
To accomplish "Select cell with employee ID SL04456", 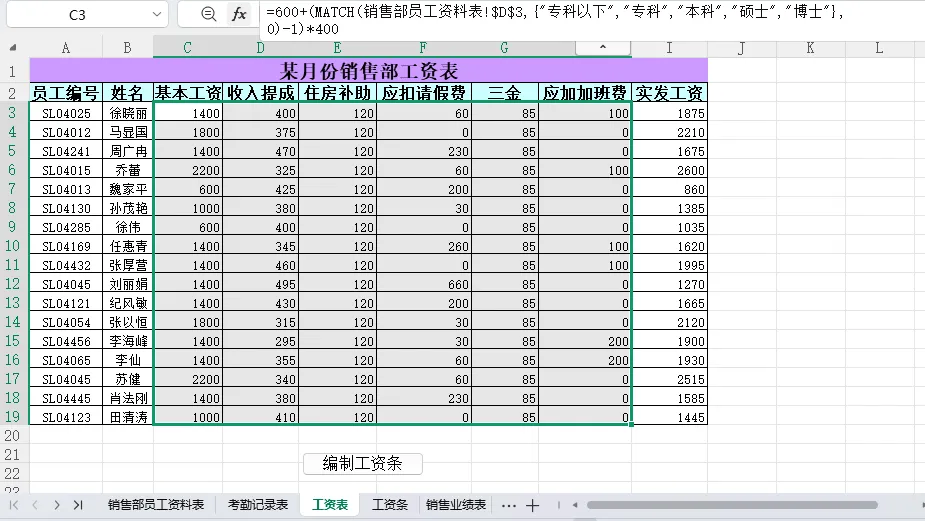I will (x=65, y=341).
